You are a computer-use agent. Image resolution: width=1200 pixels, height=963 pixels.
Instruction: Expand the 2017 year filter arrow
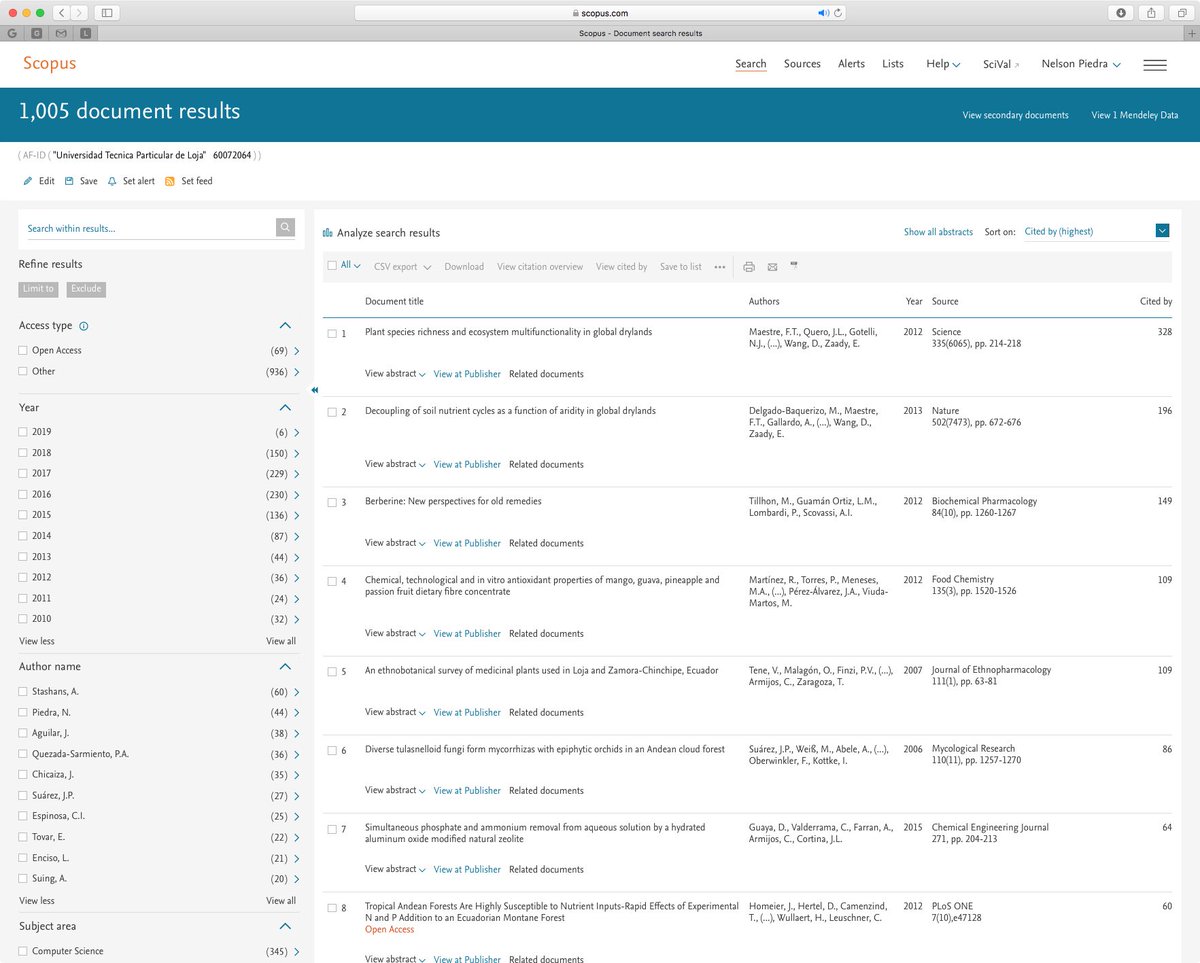click(x=297, y=474)
